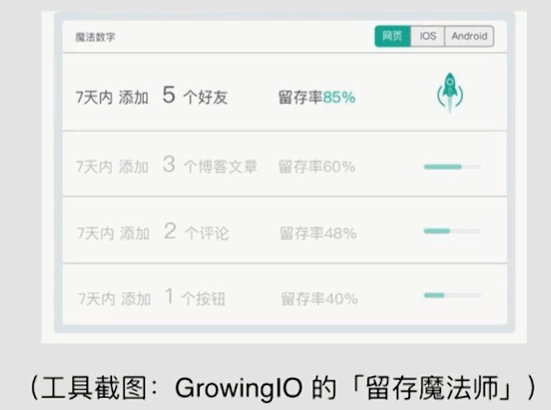The height and width of the screenshot is (410, 551).
Task: Click the large number 2
Action: click(x=170, y=231)
